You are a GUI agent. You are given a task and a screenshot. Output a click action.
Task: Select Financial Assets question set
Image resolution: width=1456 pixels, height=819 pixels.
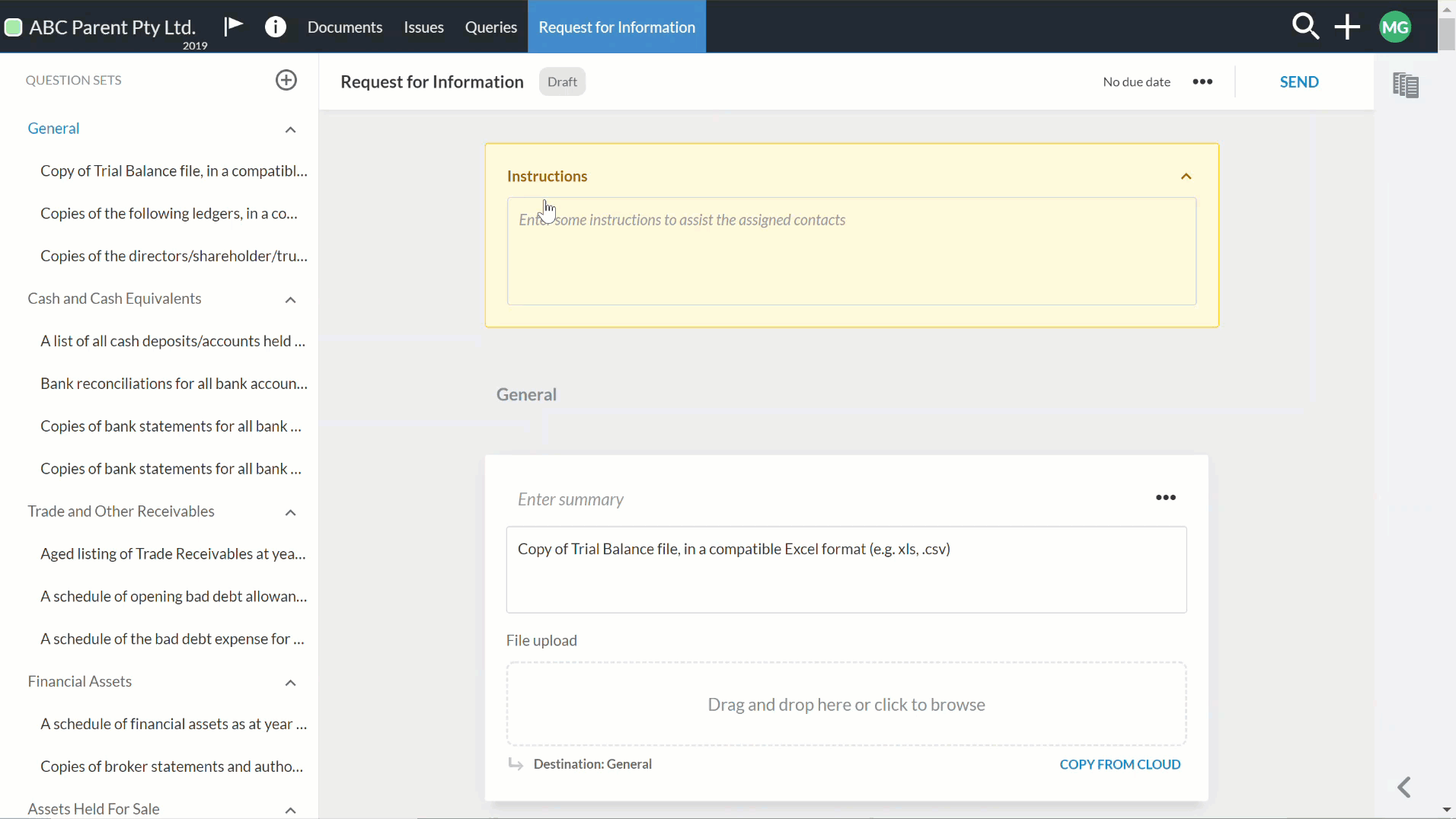pyautogui.click(x=80, y=681)
